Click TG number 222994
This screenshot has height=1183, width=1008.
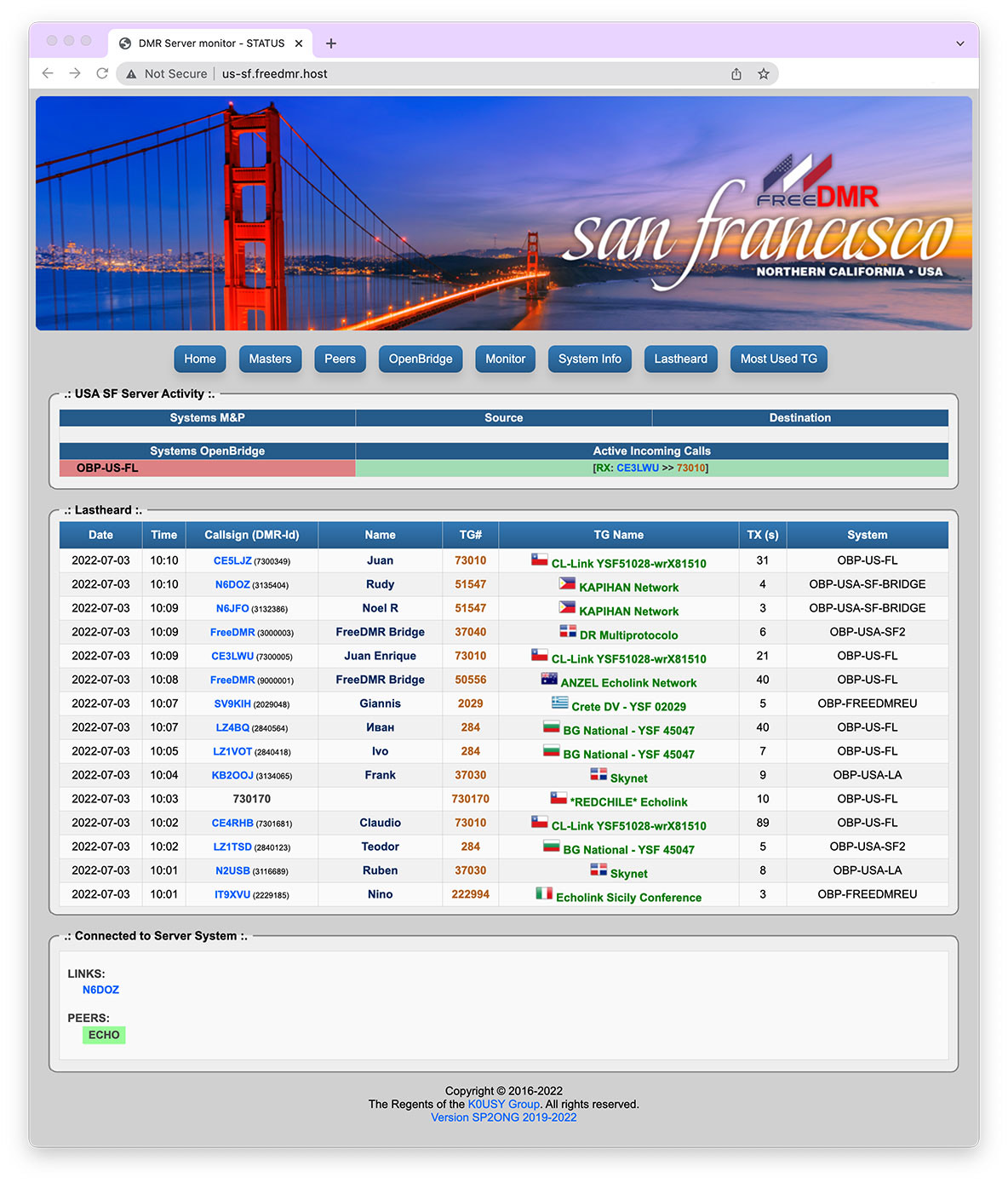click(471, 894)
